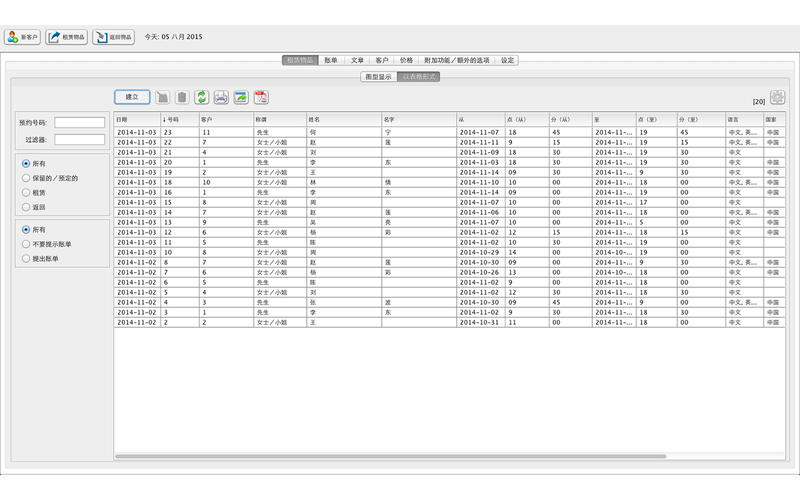The height and width of the screenshot is (500, 800).
Task: Click number 16 in the 号码 column
Action: 168,192
